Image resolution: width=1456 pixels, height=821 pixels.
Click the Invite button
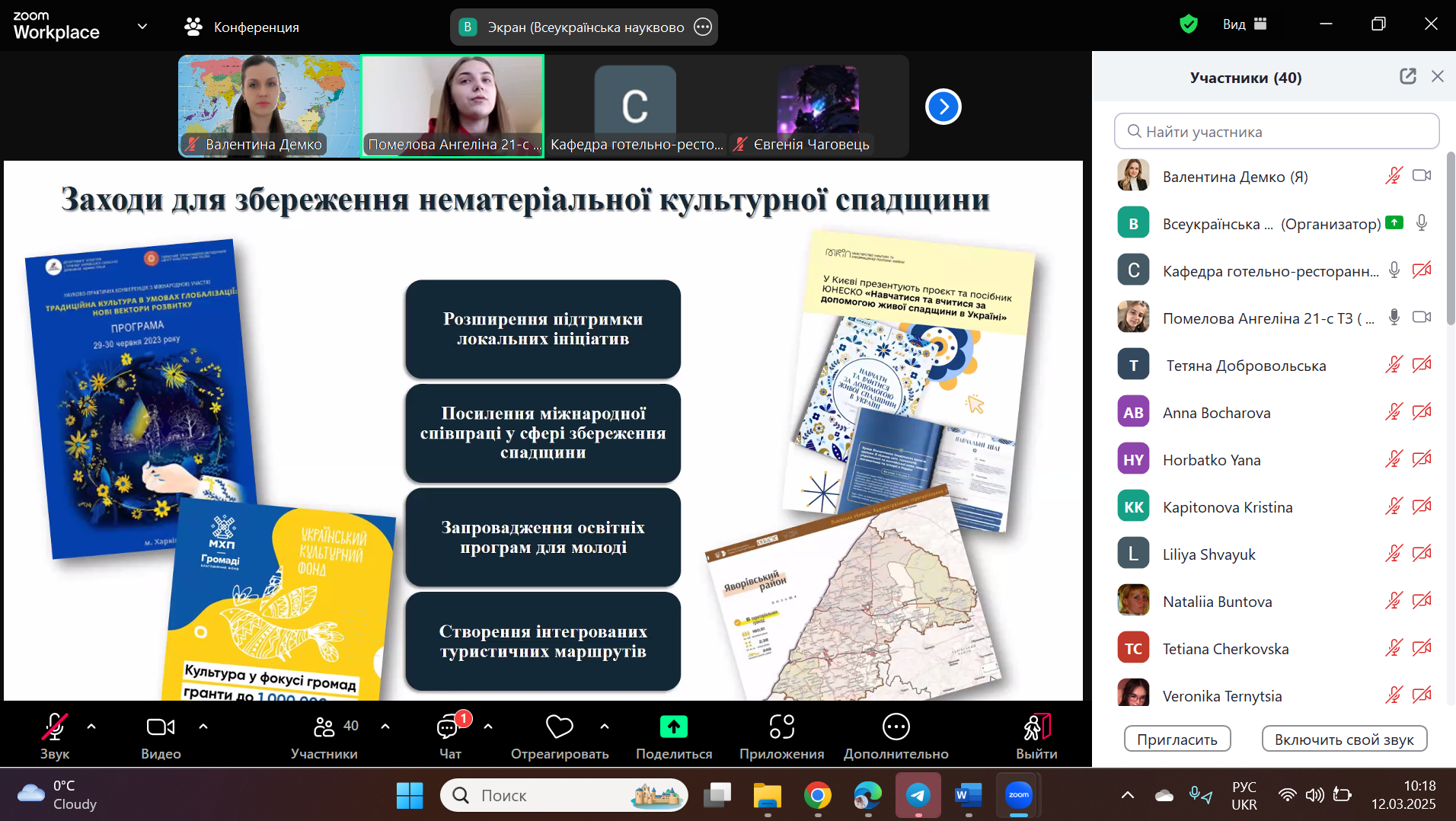pyautogui.click(x=1177, y=739)
